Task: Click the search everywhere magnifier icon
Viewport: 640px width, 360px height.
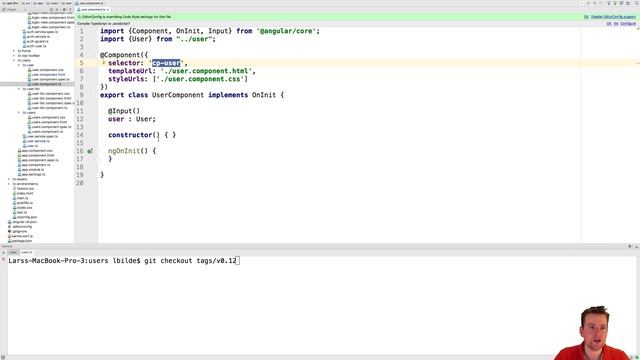Action: click(637, 3)
